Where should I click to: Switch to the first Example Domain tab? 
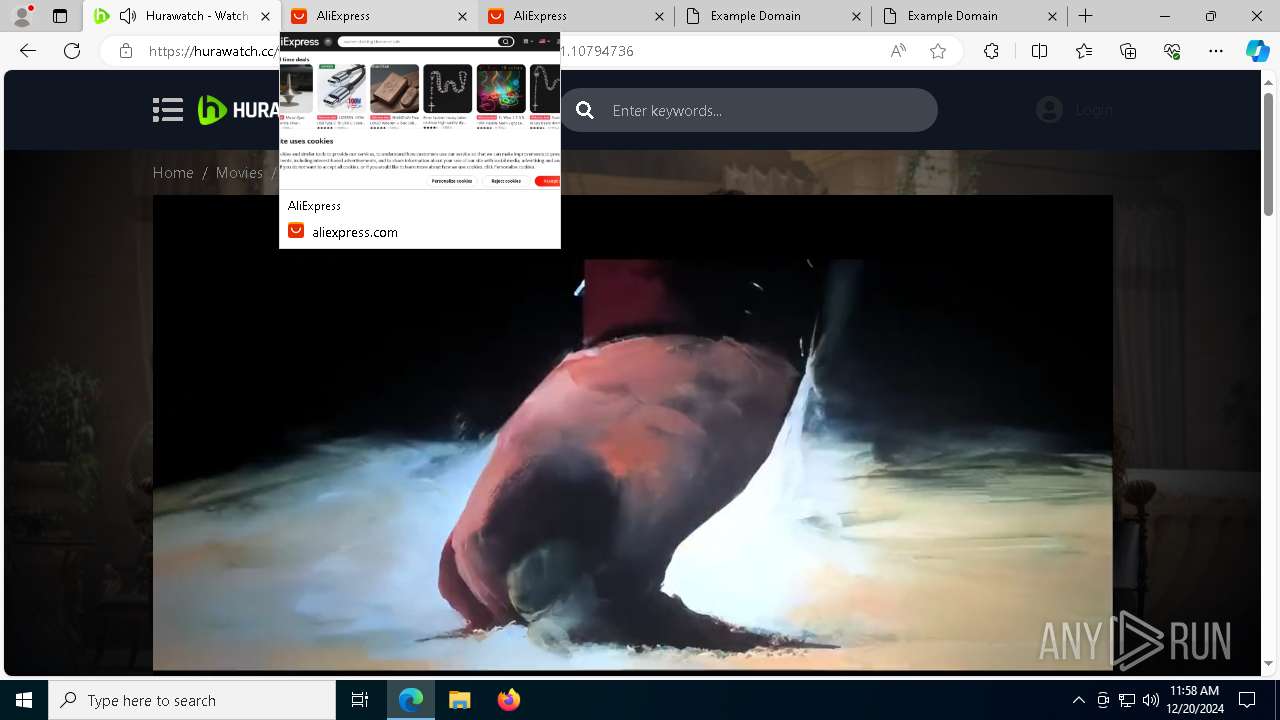(771, 16)
